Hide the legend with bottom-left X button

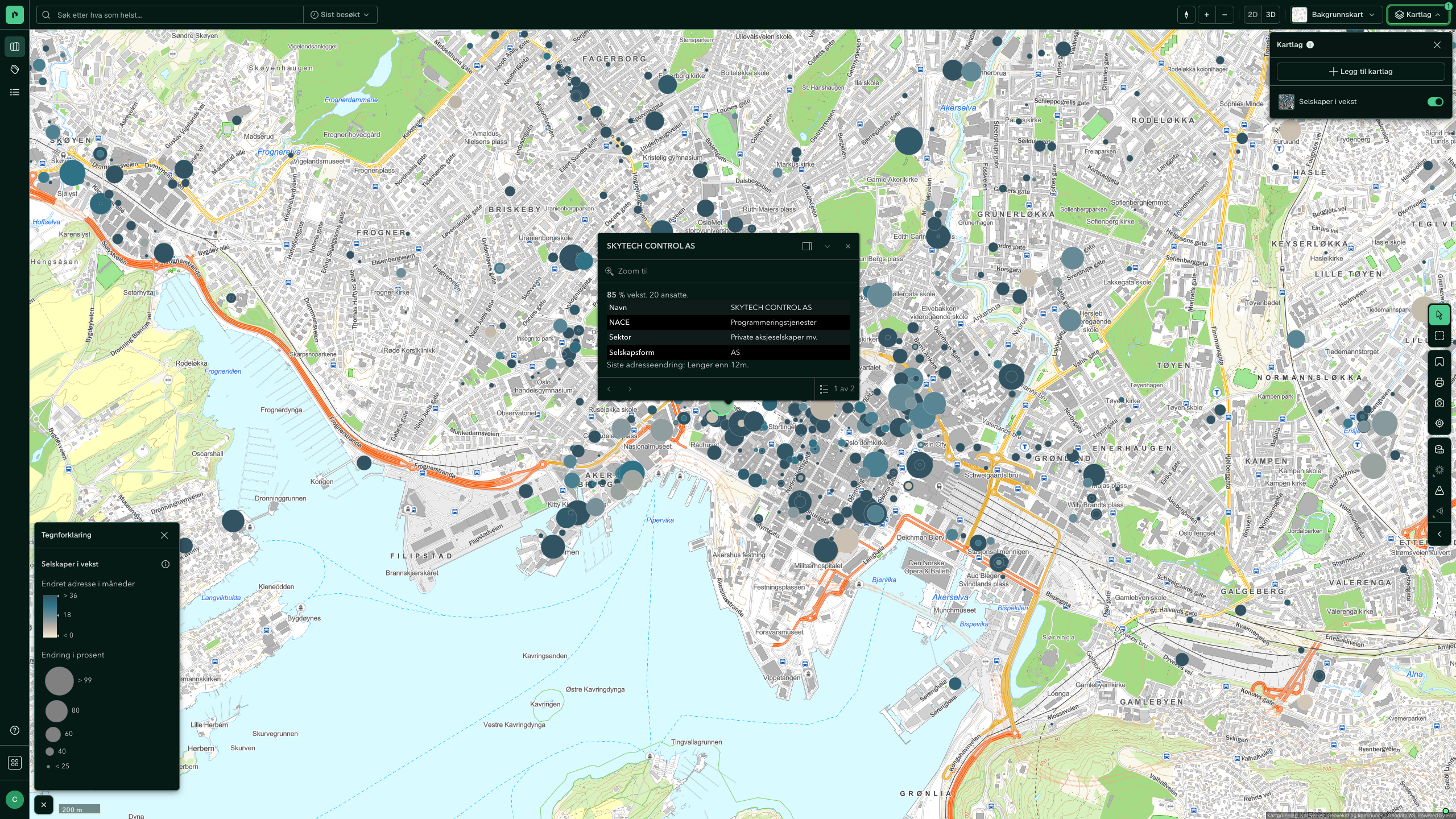(x=44, y=805)
